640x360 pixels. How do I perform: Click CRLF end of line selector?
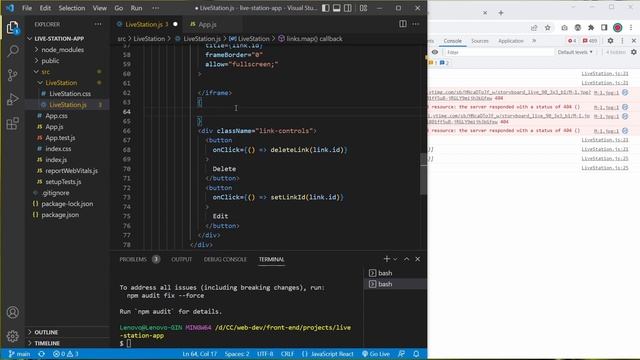[x=287, y=354]
